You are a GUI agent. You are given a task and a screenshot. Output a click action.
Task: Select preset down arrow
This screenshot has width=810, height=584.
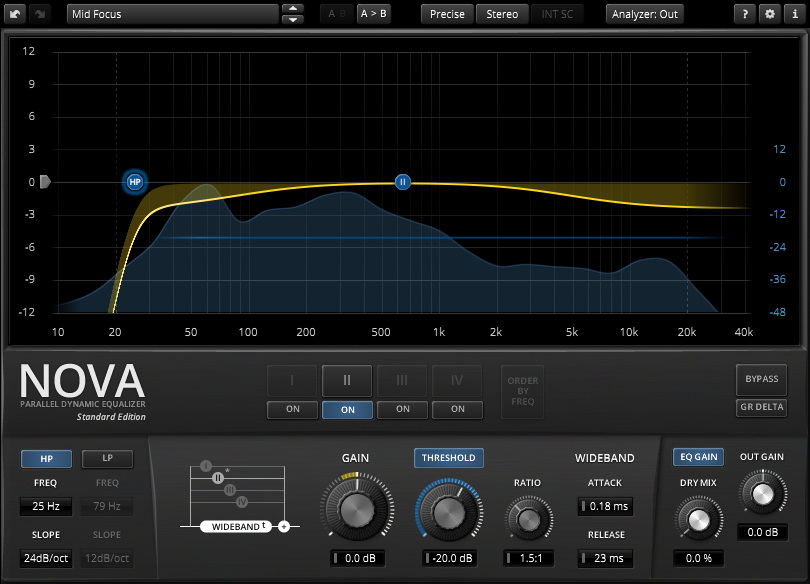tap(293, 20)
